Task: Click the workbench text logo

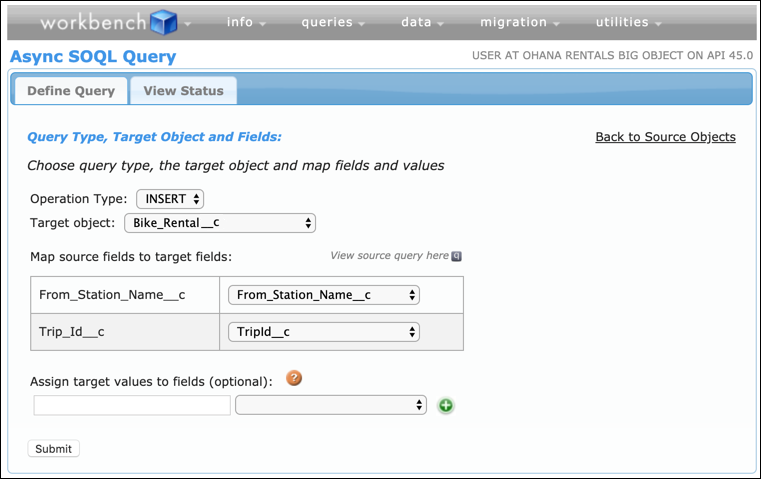Action: pos(93,22)
